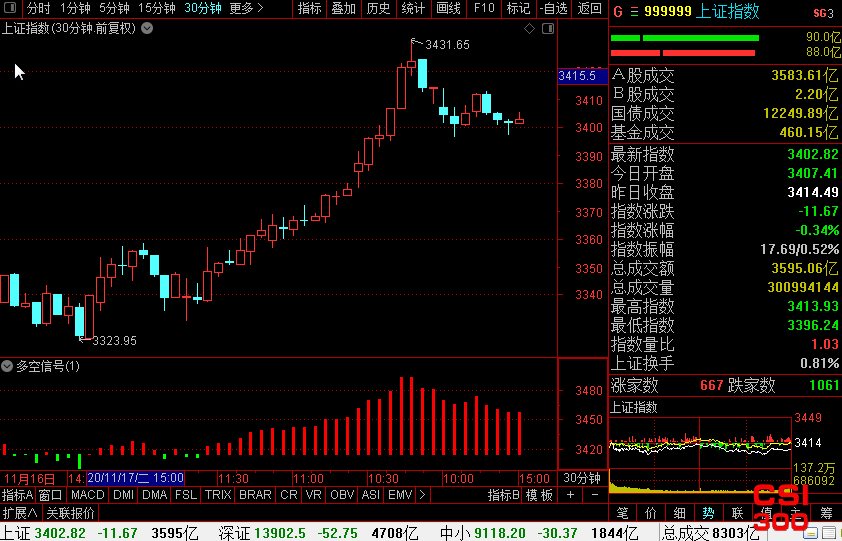
Task: Open the 叠加 overlay menu
Action: (x=344, y=8)
